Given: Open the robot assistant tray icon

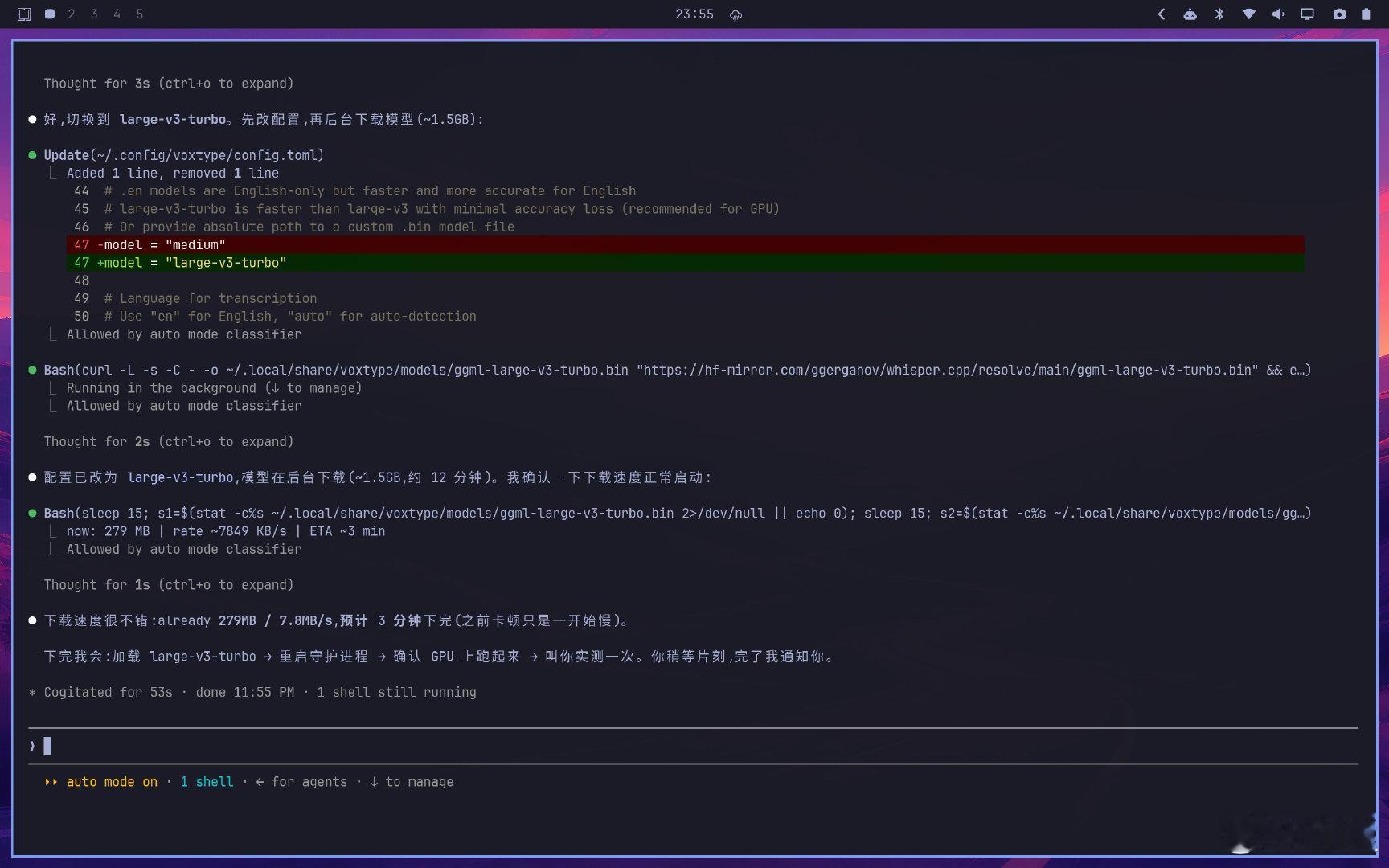Looking at the screenshot, I should point(1190,14).
